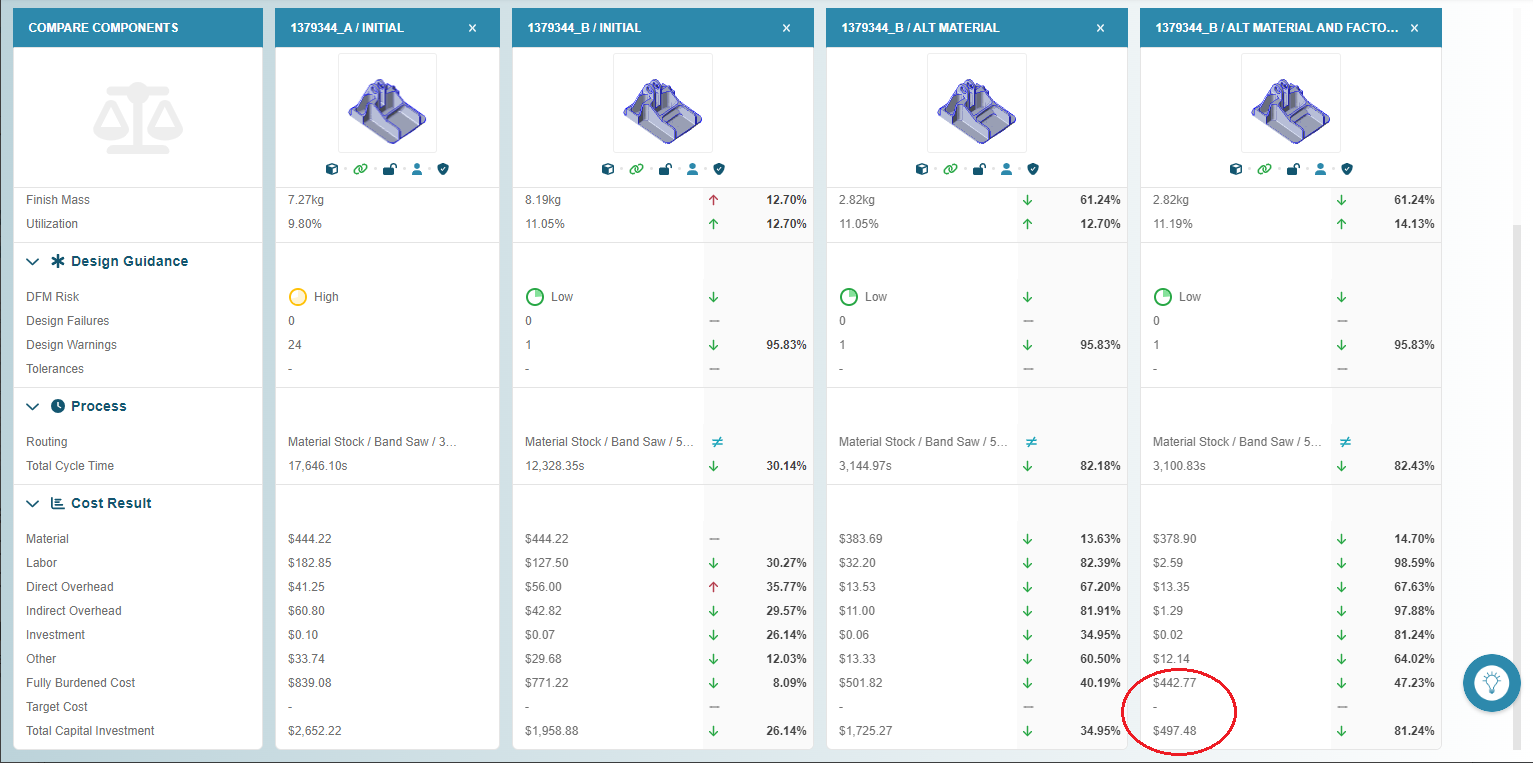Viewport: 1533px width, 763px height.
Task: Click the user icon under 1379344_A / INITIAL
Action: [417, 169]
